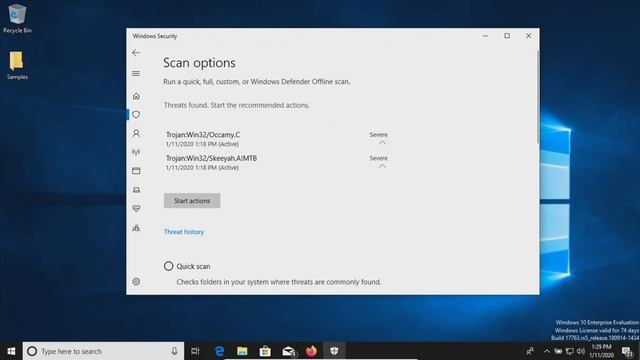Open App & browser control icon
This screenshot has width=640, height=360.
(x=136, y=171)
